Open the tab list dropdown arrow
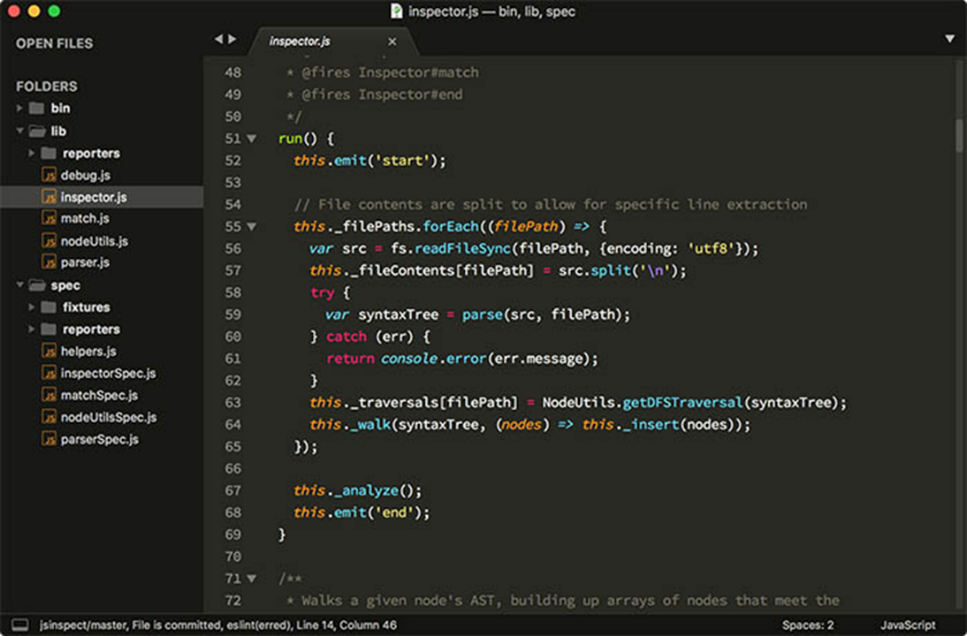The image size is (967, 636). pos(950,39)
